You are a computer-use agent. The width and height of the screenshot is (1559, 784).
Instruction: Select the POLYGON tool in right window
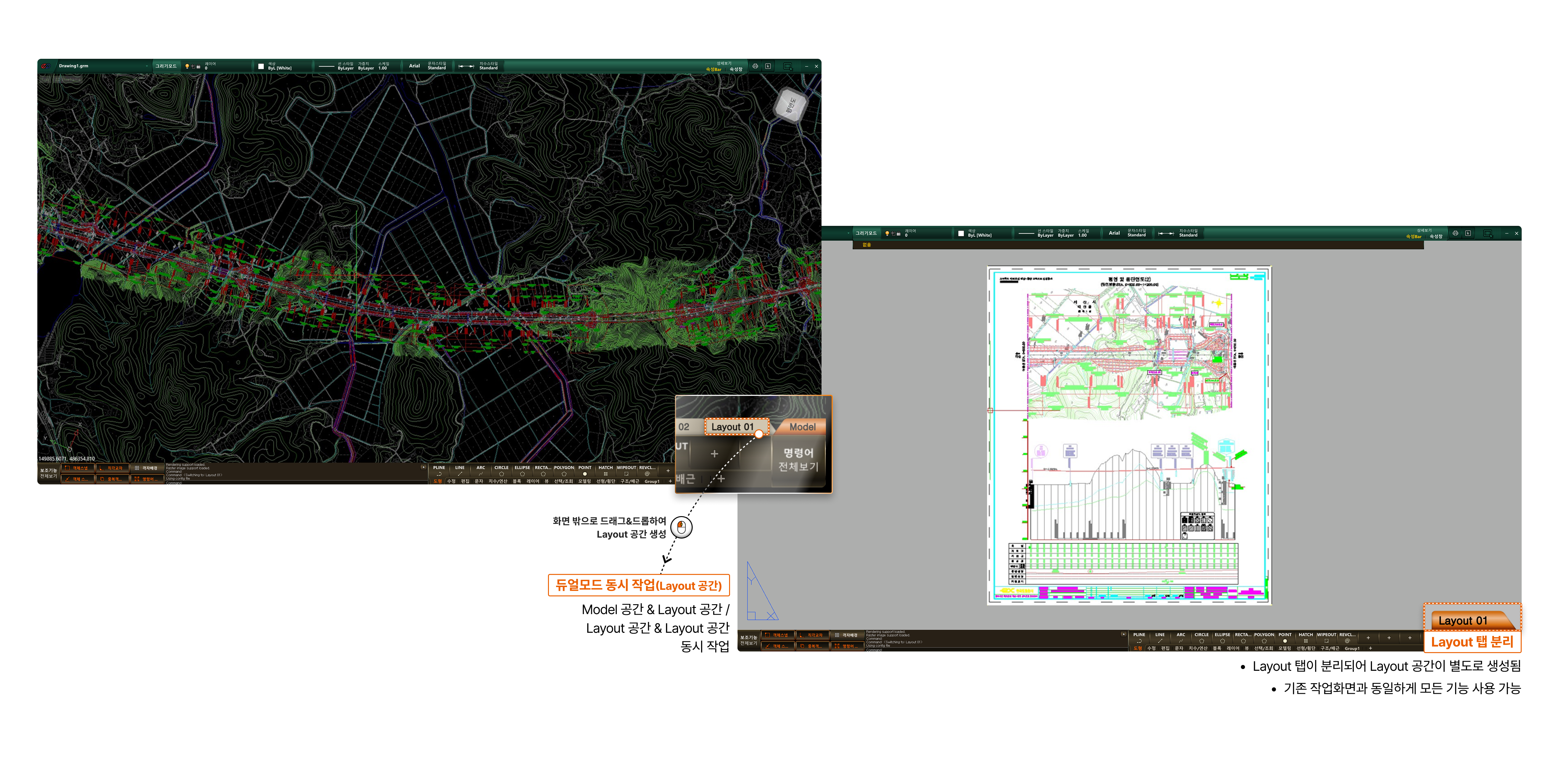tap(1264, 637)
